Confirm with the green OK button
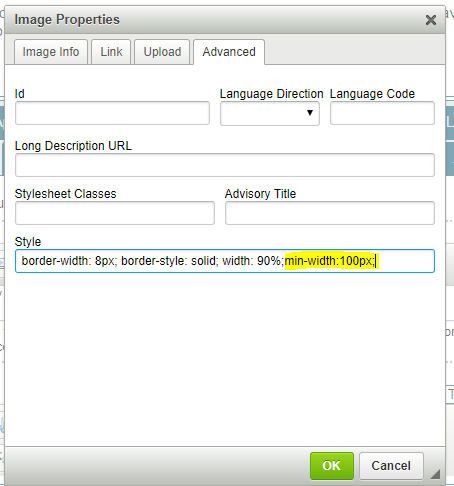 332,466
